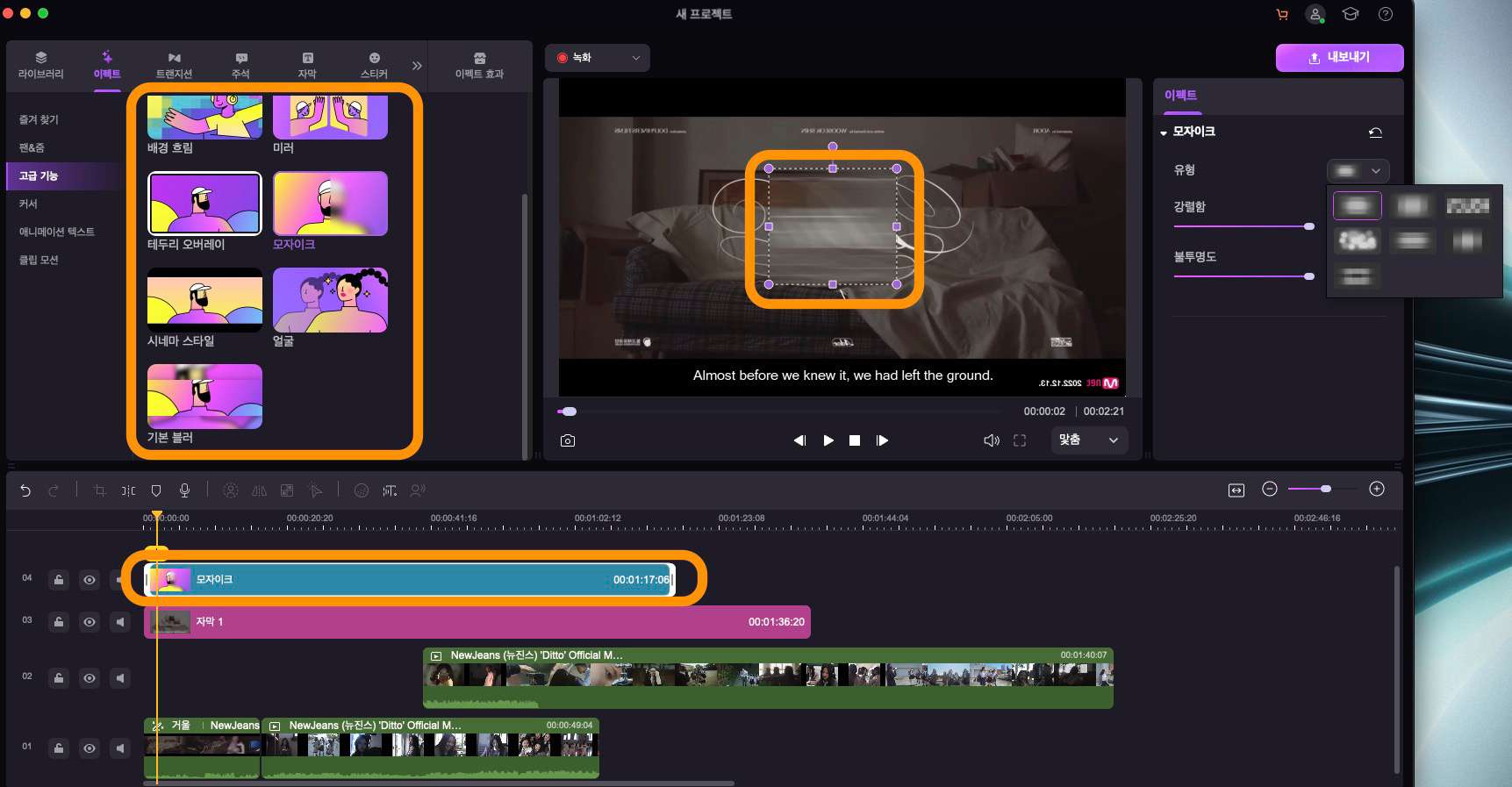This screenshot has width=1512, height=787.
Task: Play the preview video
Action: tap(828, 440)
